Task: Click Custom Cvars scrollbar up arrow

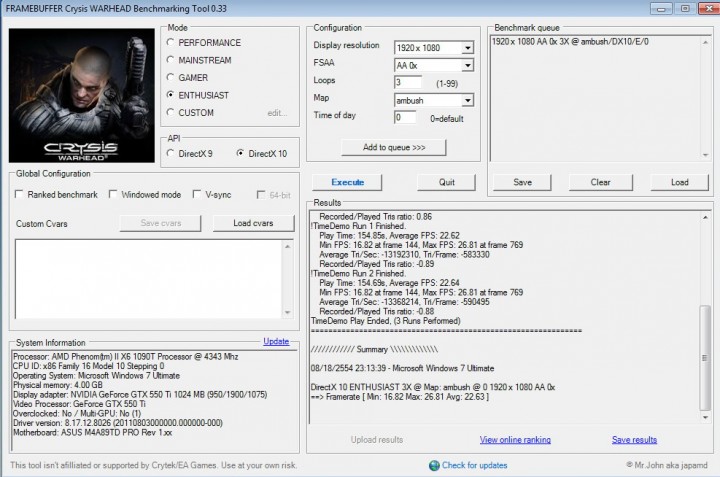Action: [x=287, y=247]
